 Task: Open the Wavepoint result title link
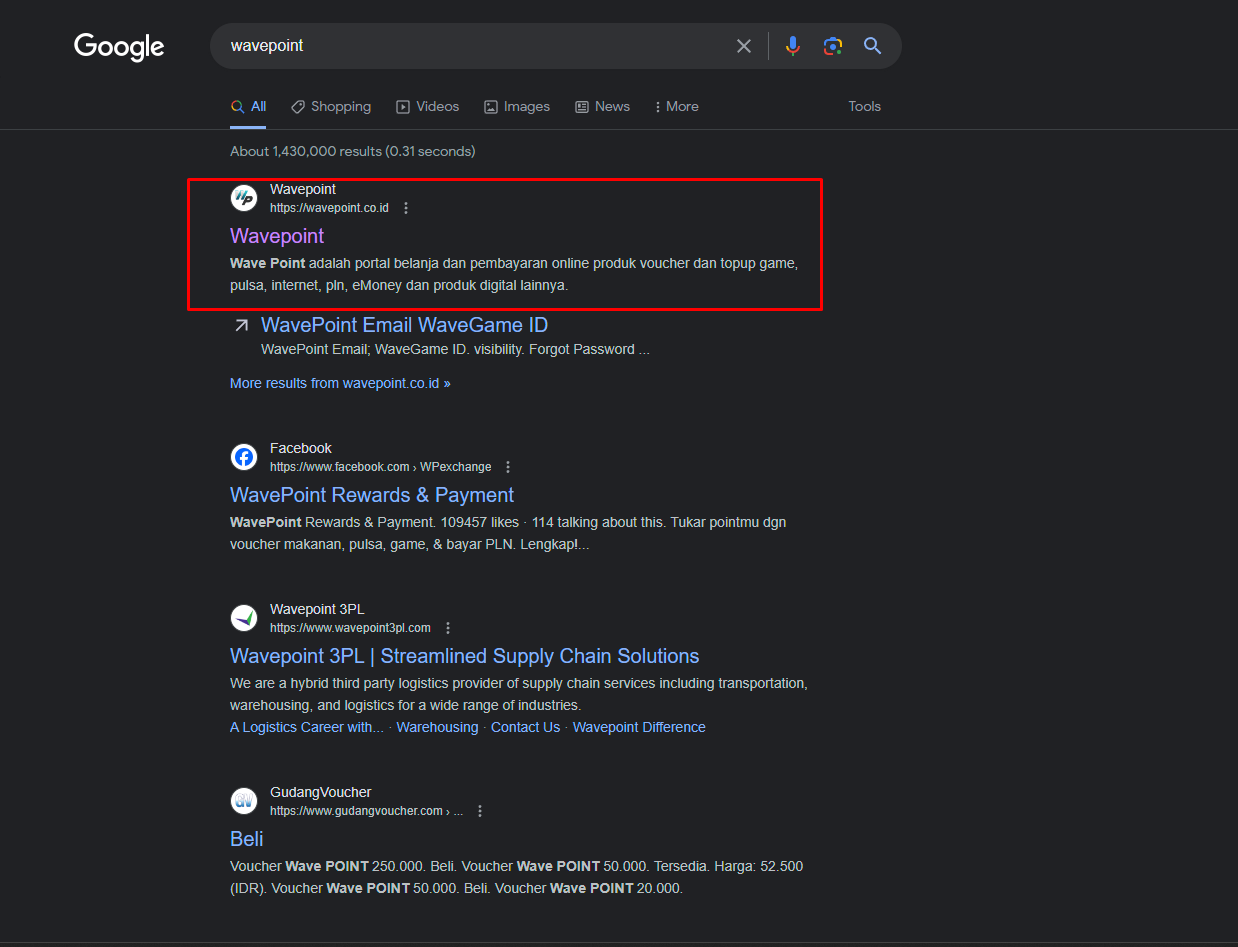[277, 236]
